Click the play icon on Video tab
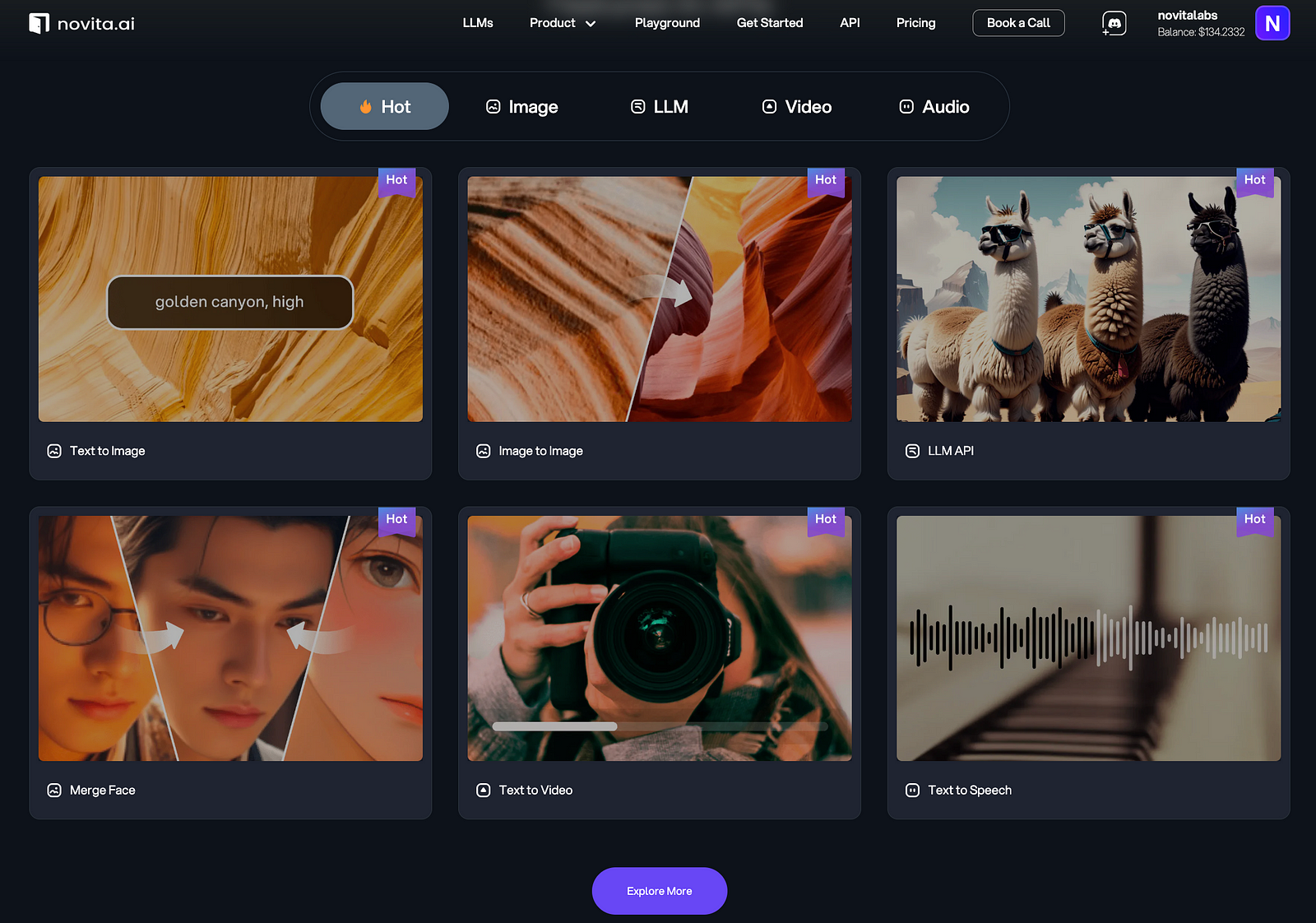Image resolution: width=1316 pixels, height=923 pixels. (x=770, y=107)
